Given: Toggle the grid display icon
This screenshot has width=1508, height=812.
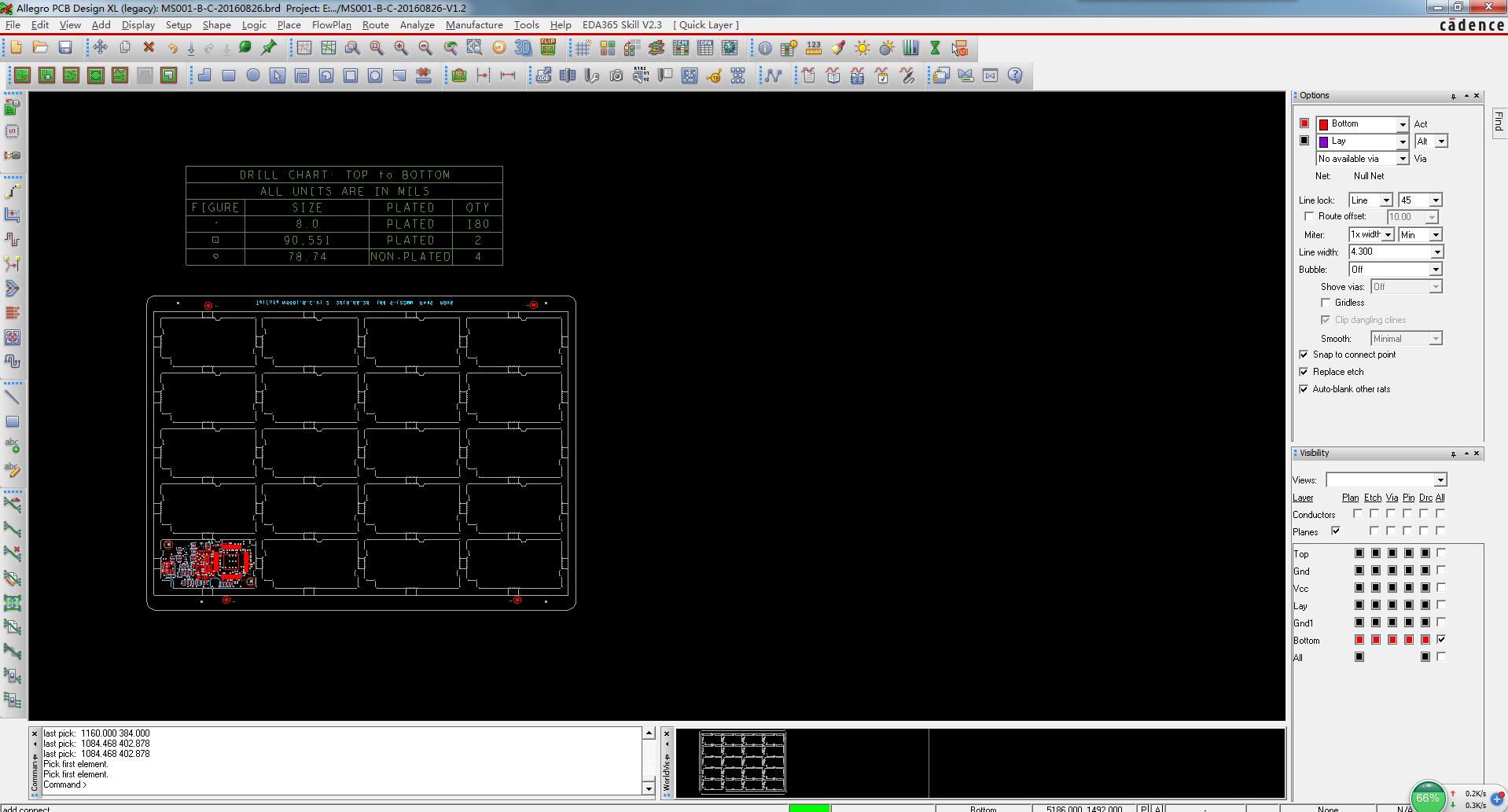Looking at the screenshot, I should click(x=583, y=48).
